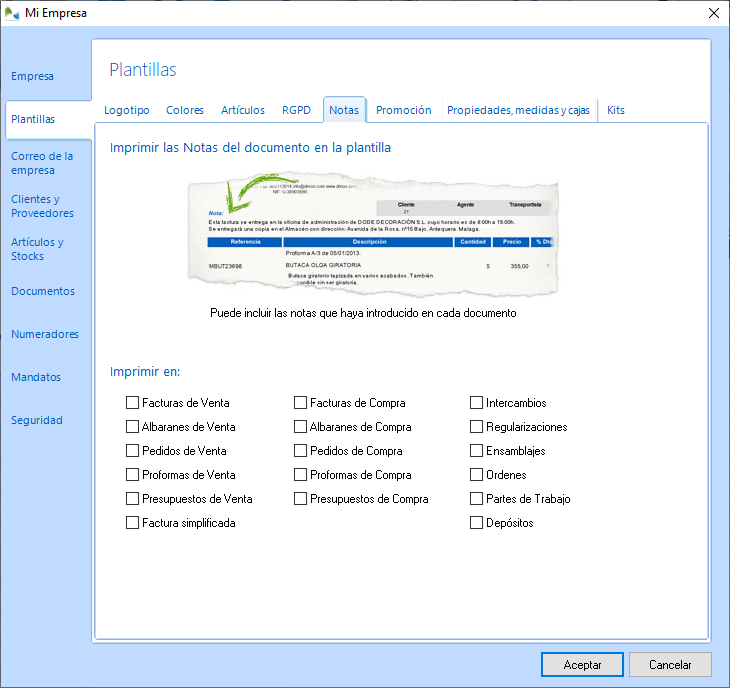Switch to the Kits tab
Image resolution: width=730 pixels, height=688 pixels.
pyautogui.click(x=616, y=110)
